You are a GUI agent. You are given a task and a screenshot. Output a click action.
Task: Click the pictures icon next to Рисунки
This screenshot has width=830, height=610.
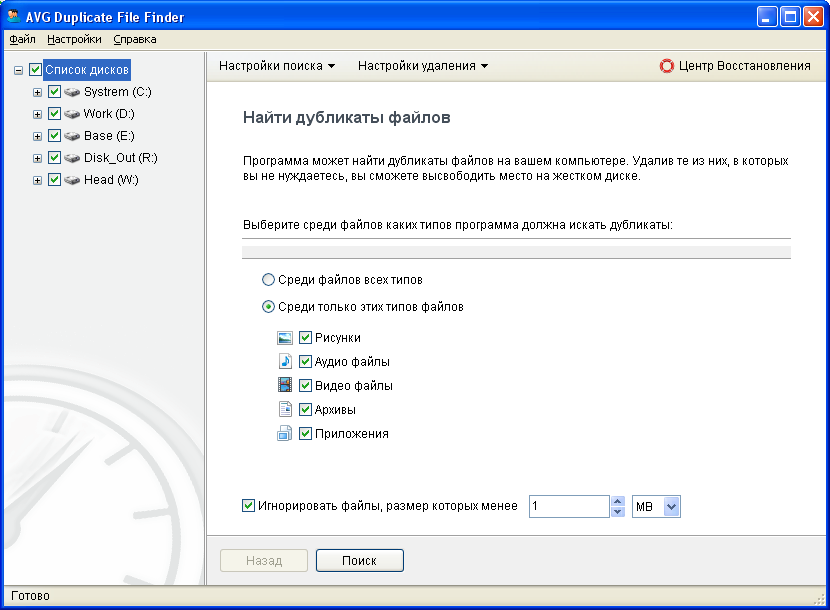click(x=285, y=338)
